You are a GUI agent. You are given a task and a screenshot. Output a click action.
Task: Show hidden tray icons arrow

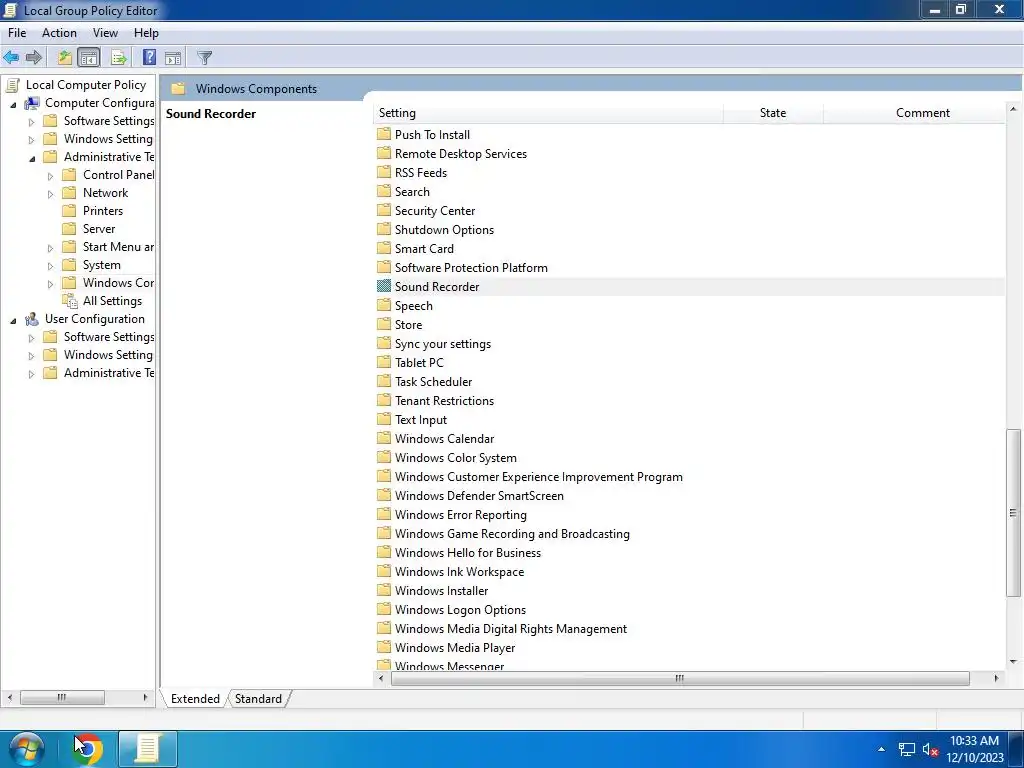pyautogui.click(x=882, y=749)
